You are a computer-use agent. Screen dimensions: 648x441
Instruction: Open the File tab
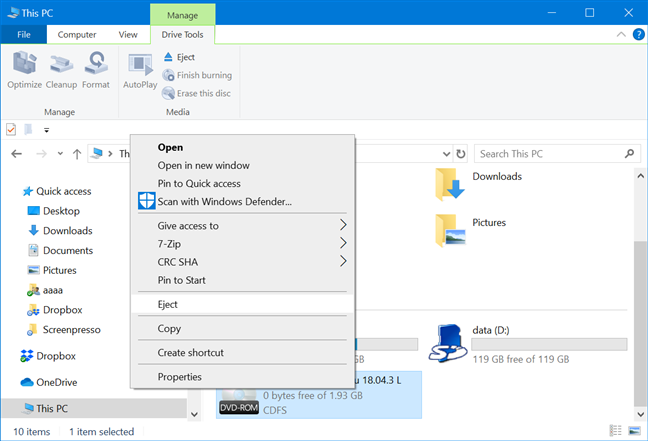tap(24, 35)
